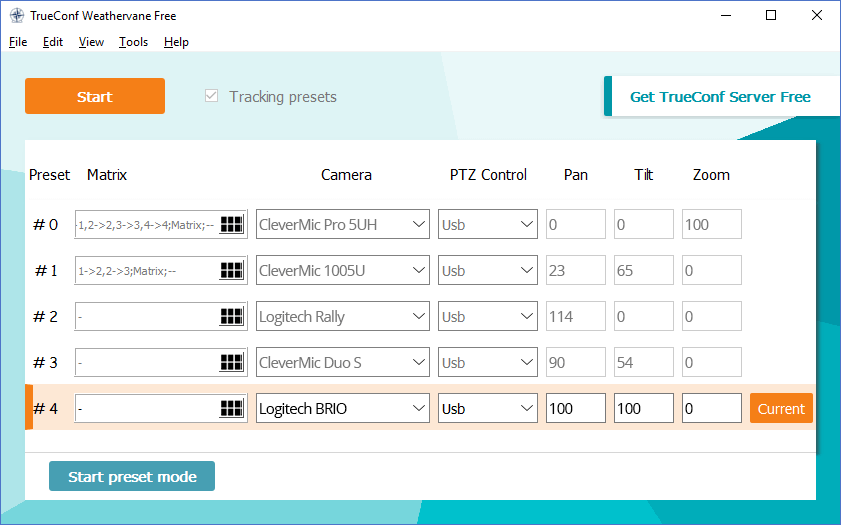The width and height of the screenshot is (841, 525).
Task: Open the Help menu
Action: click(x=176, y=42)
